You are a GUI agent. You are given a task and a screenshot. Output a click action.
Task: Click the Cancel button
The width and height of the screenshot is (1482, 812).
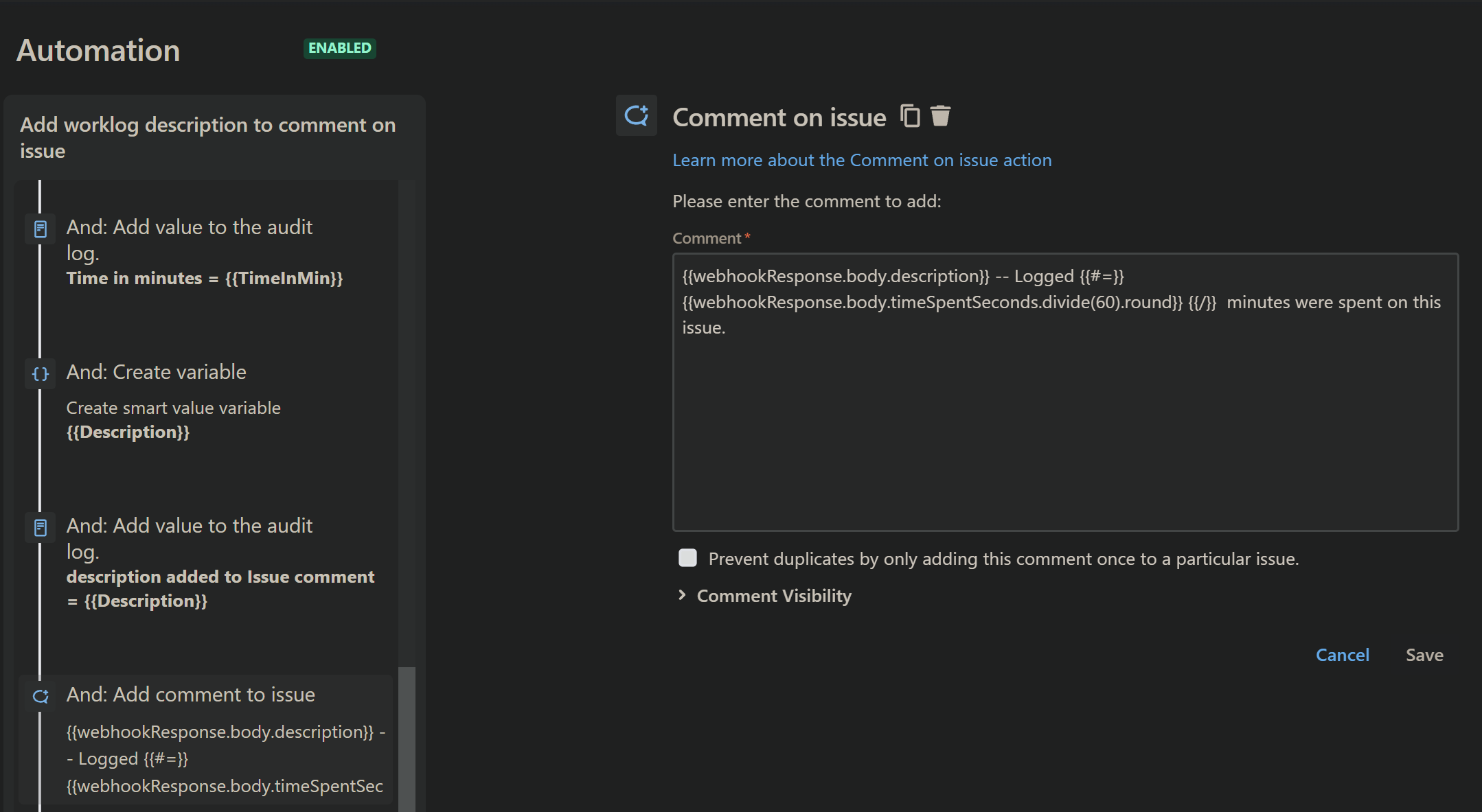(x=1342, y=655)
